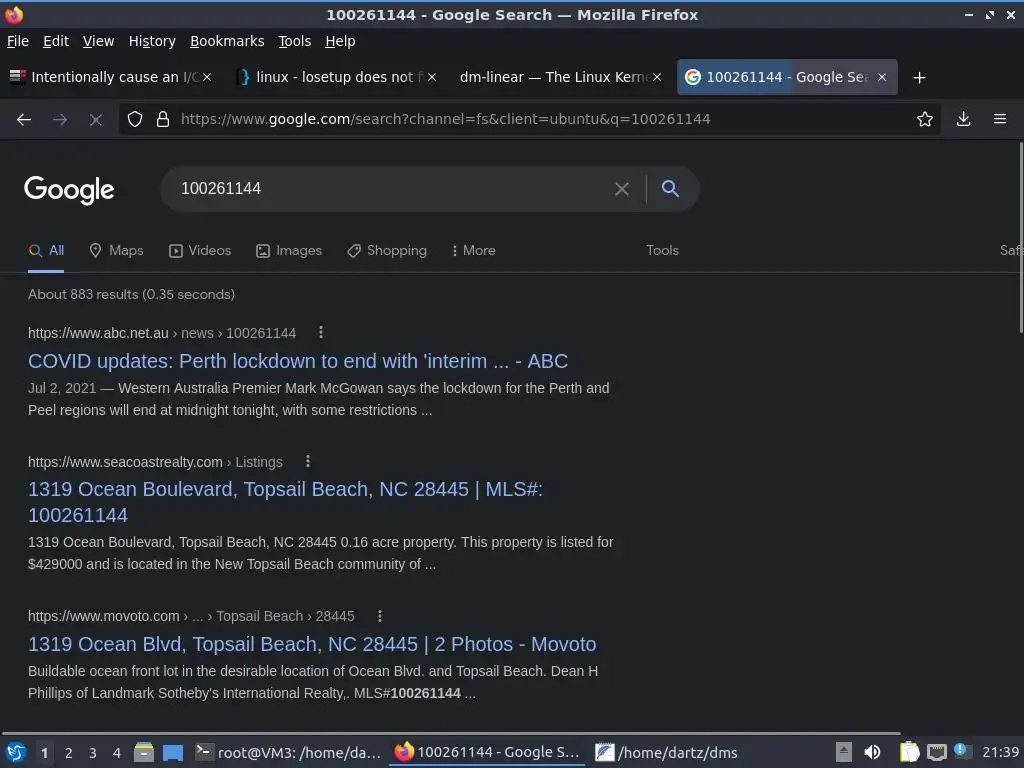The height and width of the screenshot is (768, 1024).
Task: Open the file manager taskbar icon
Action: click(x=144, y=753)
